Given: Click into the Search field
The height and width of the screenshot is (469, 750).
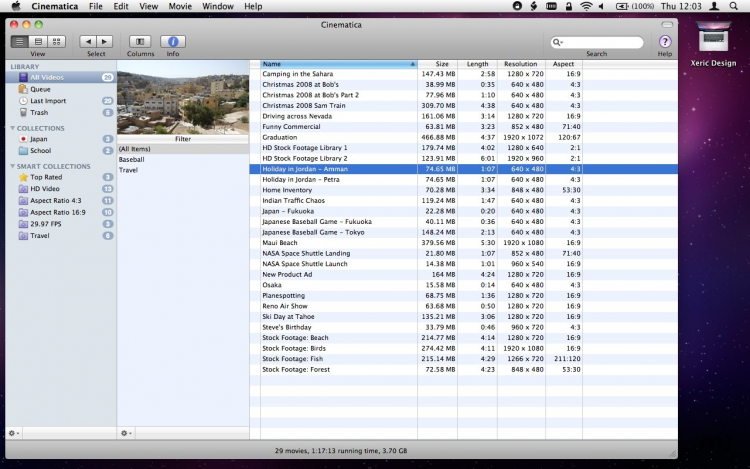Looking at the screenshot, I should pos(604,42).
